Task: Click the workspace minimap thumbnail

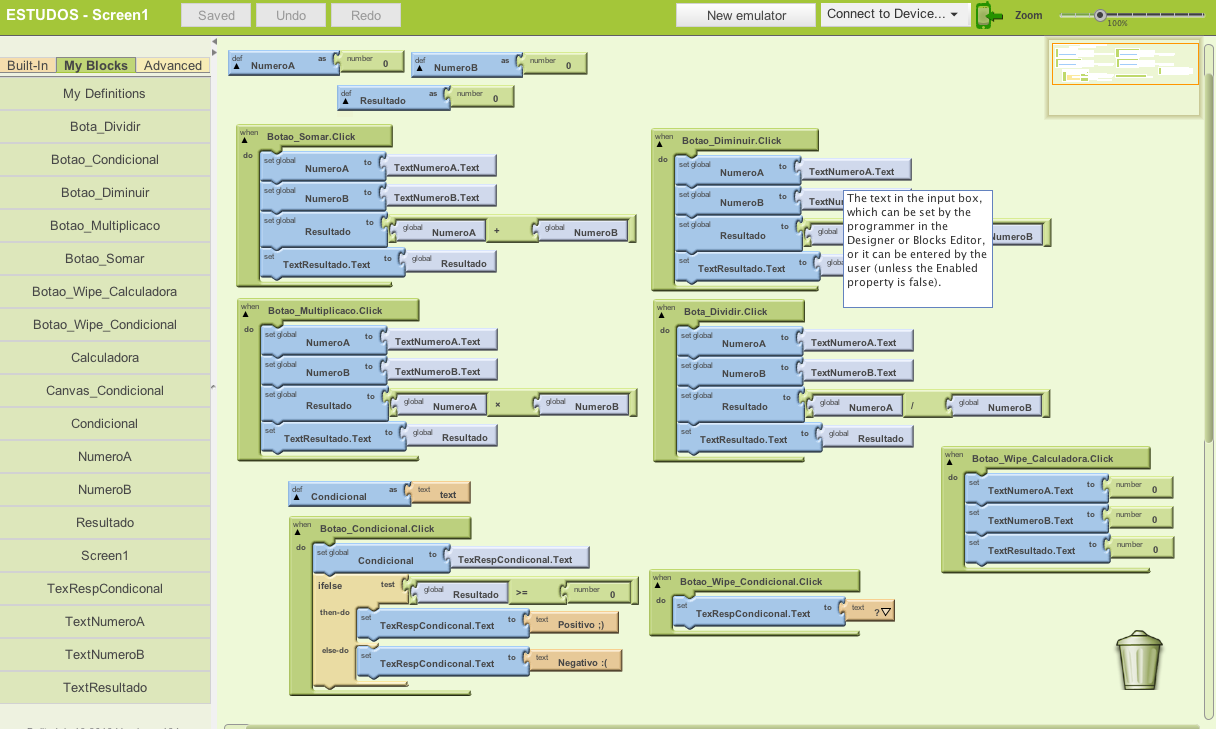Action: pyautogui.click(x=1125, y=64)
